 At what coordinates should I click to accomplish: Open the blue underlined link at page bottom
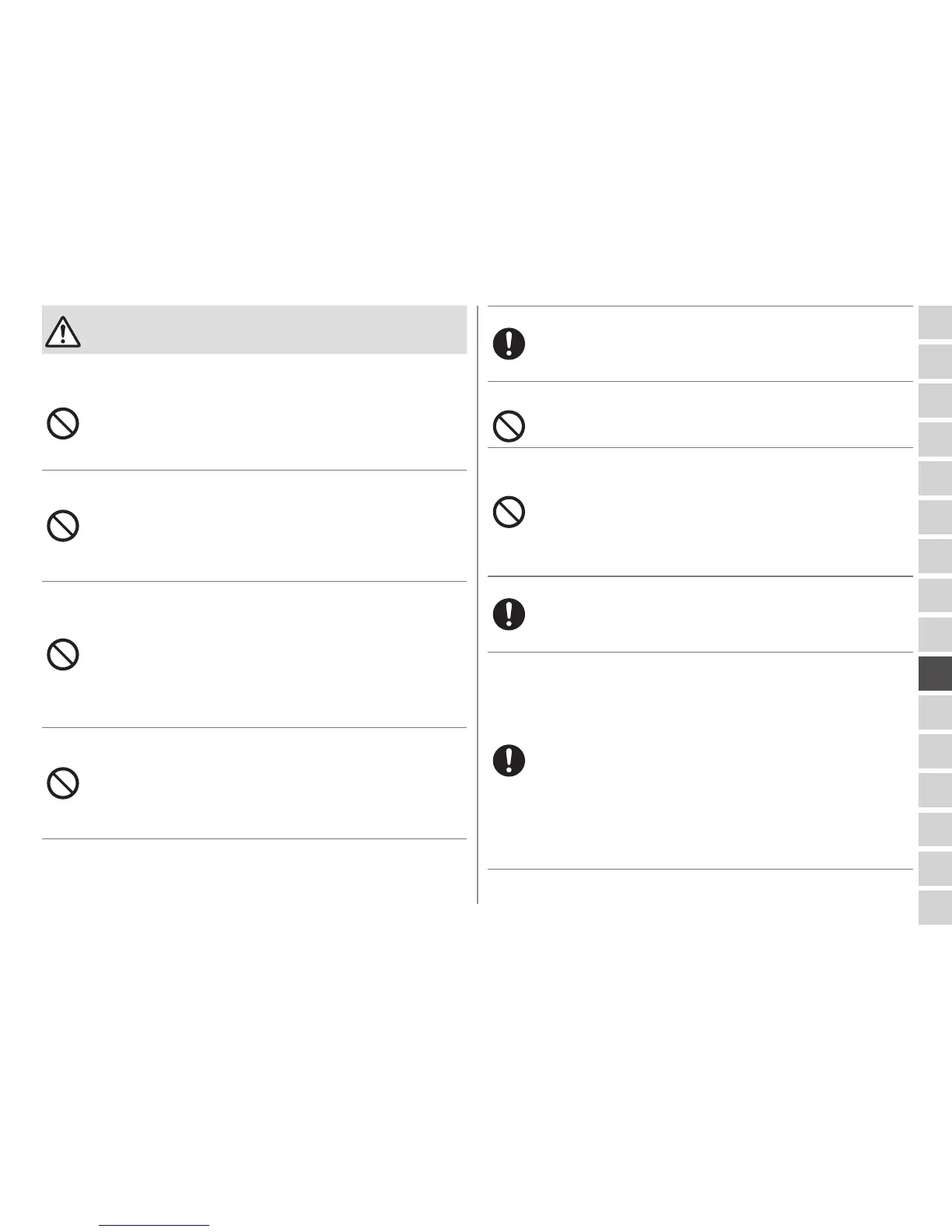154,1224
